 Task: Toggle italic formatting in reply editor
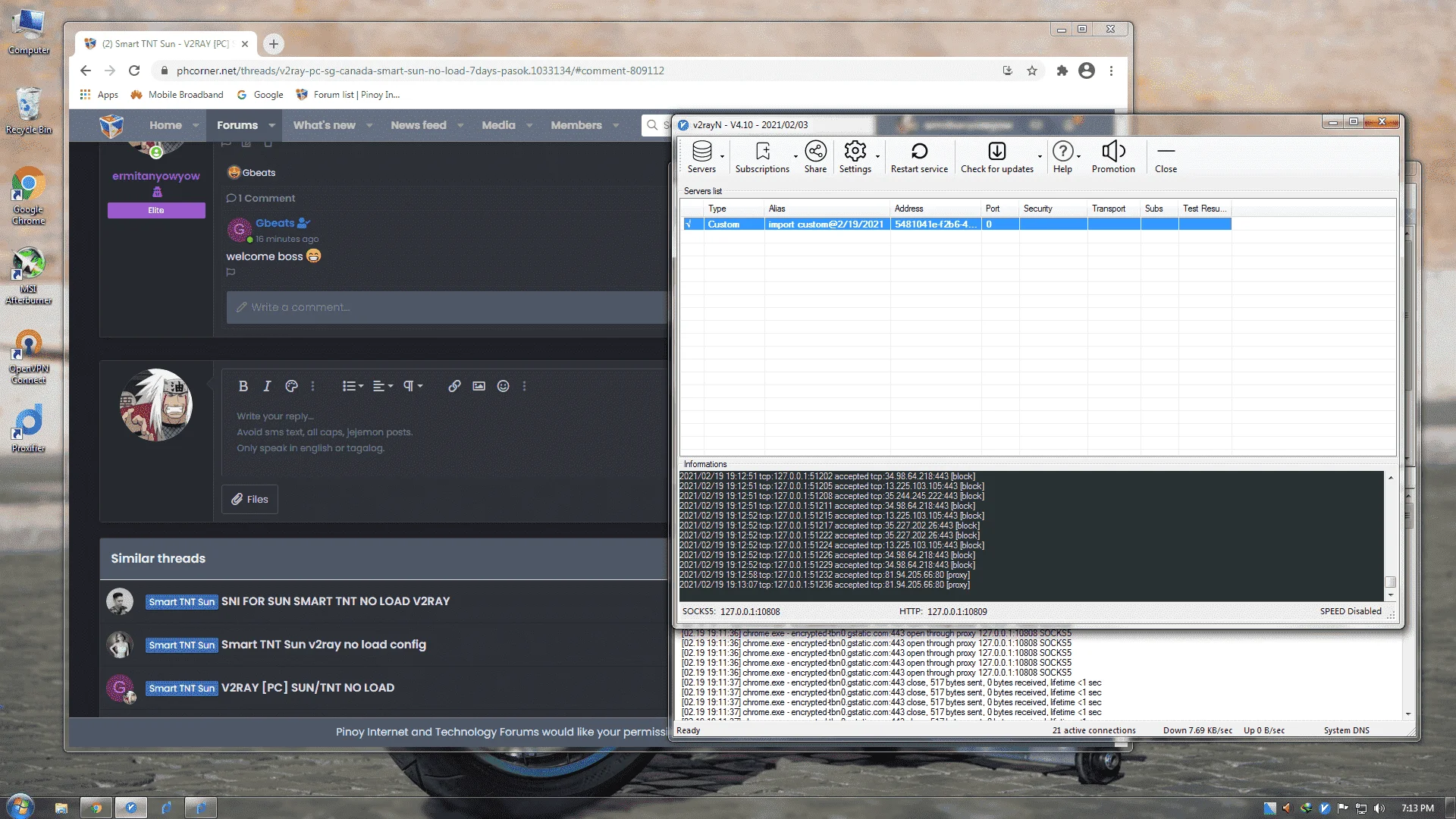(x=267, y=386)
